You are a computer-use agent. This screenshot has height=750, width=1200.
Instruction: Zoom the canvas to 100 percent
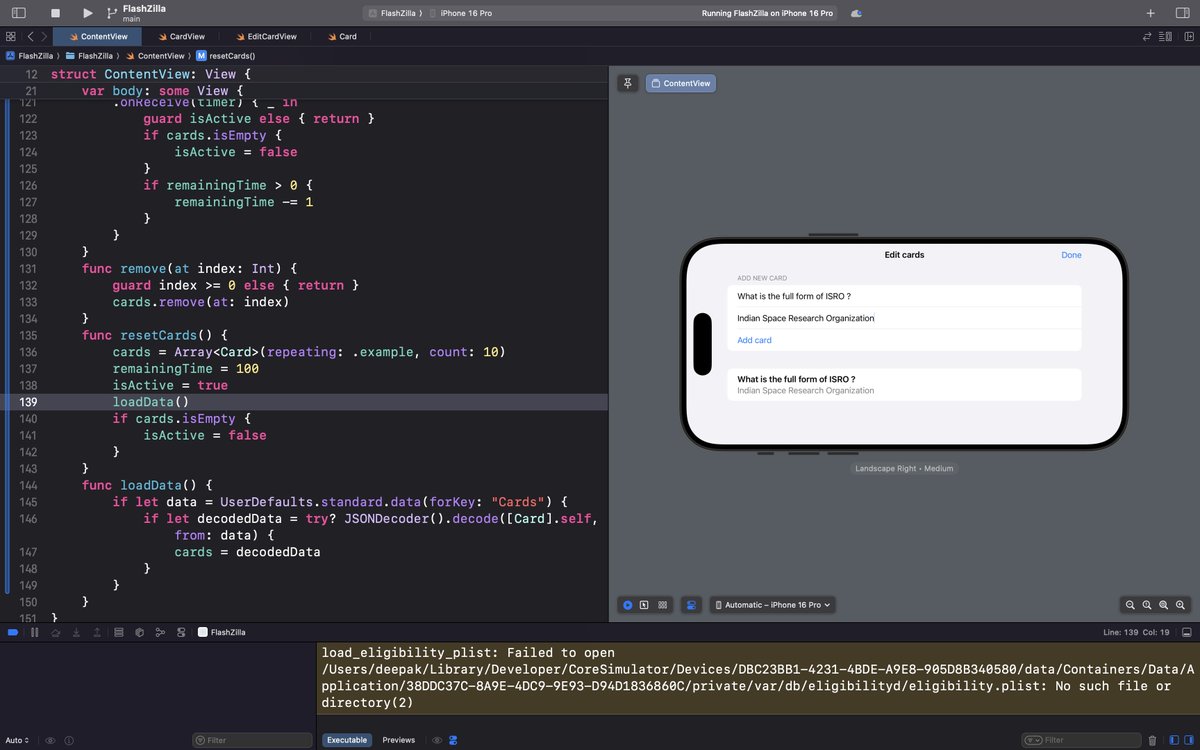[x=1147, y=605]
